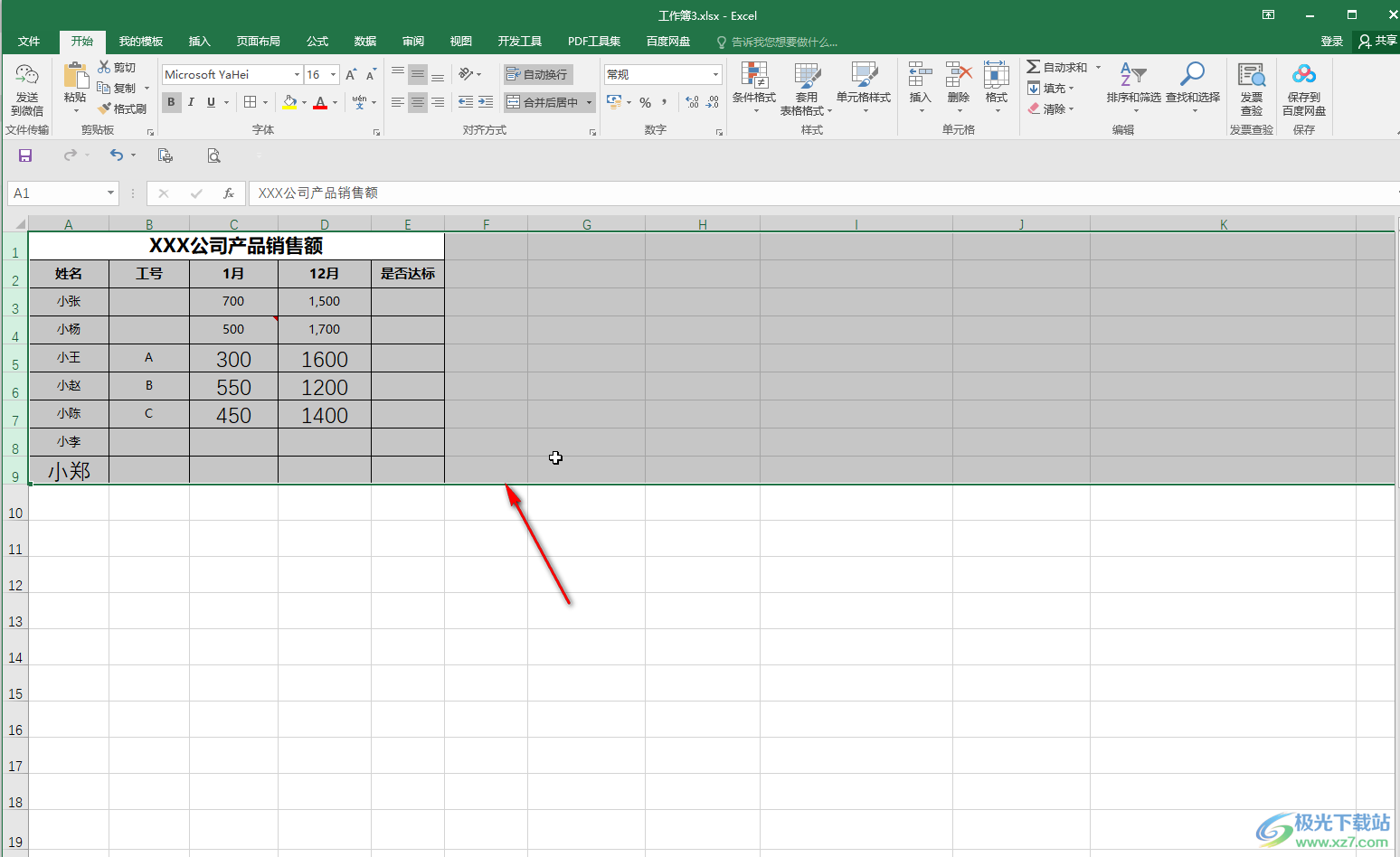Click the Cut scissors button
Image resolution: width=1400 pixels, height=857 pixels.
[x=117, y=68]
